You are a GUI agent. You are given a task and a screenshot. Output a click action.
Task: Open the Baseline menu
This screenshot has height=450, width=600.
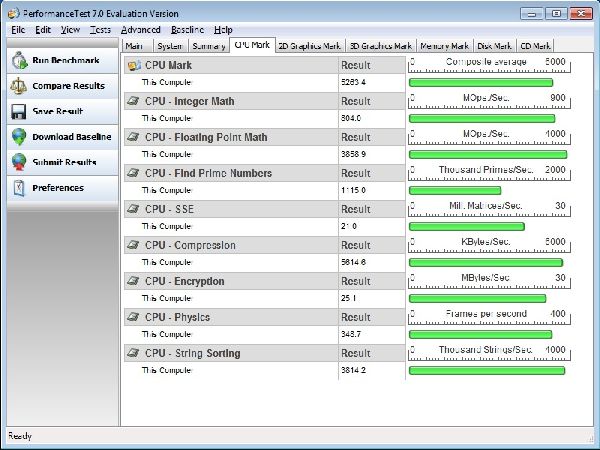(x=187, y=30)
